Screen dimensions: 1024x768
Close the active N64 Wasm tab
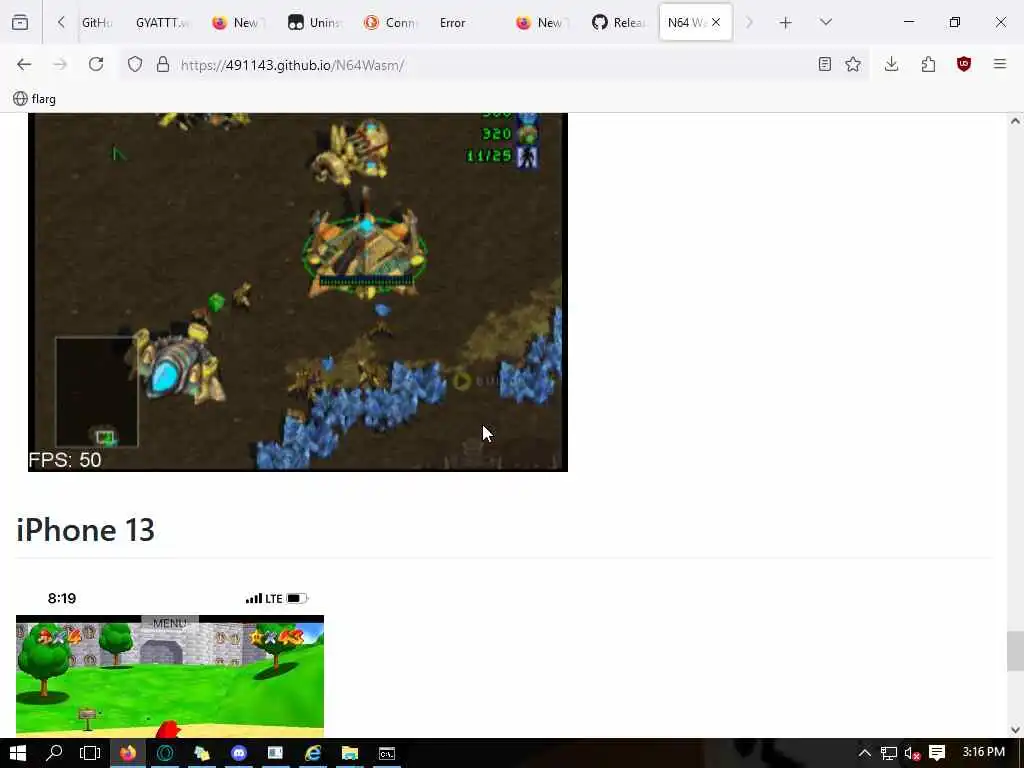click(x=716, y=23)
